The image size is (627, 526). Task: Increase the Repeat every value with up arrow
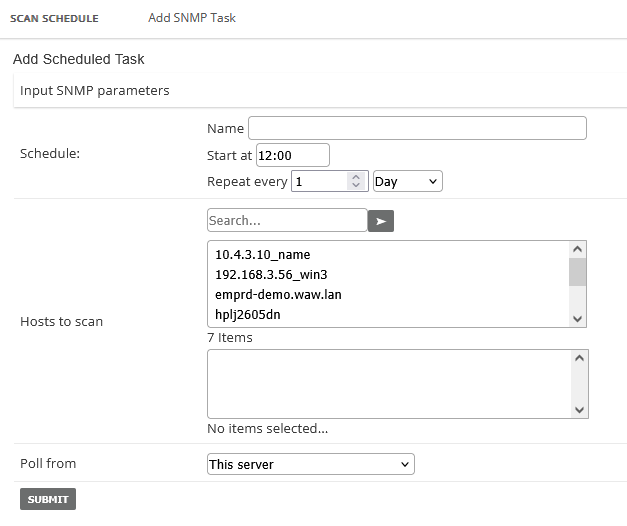click(356, 177)
